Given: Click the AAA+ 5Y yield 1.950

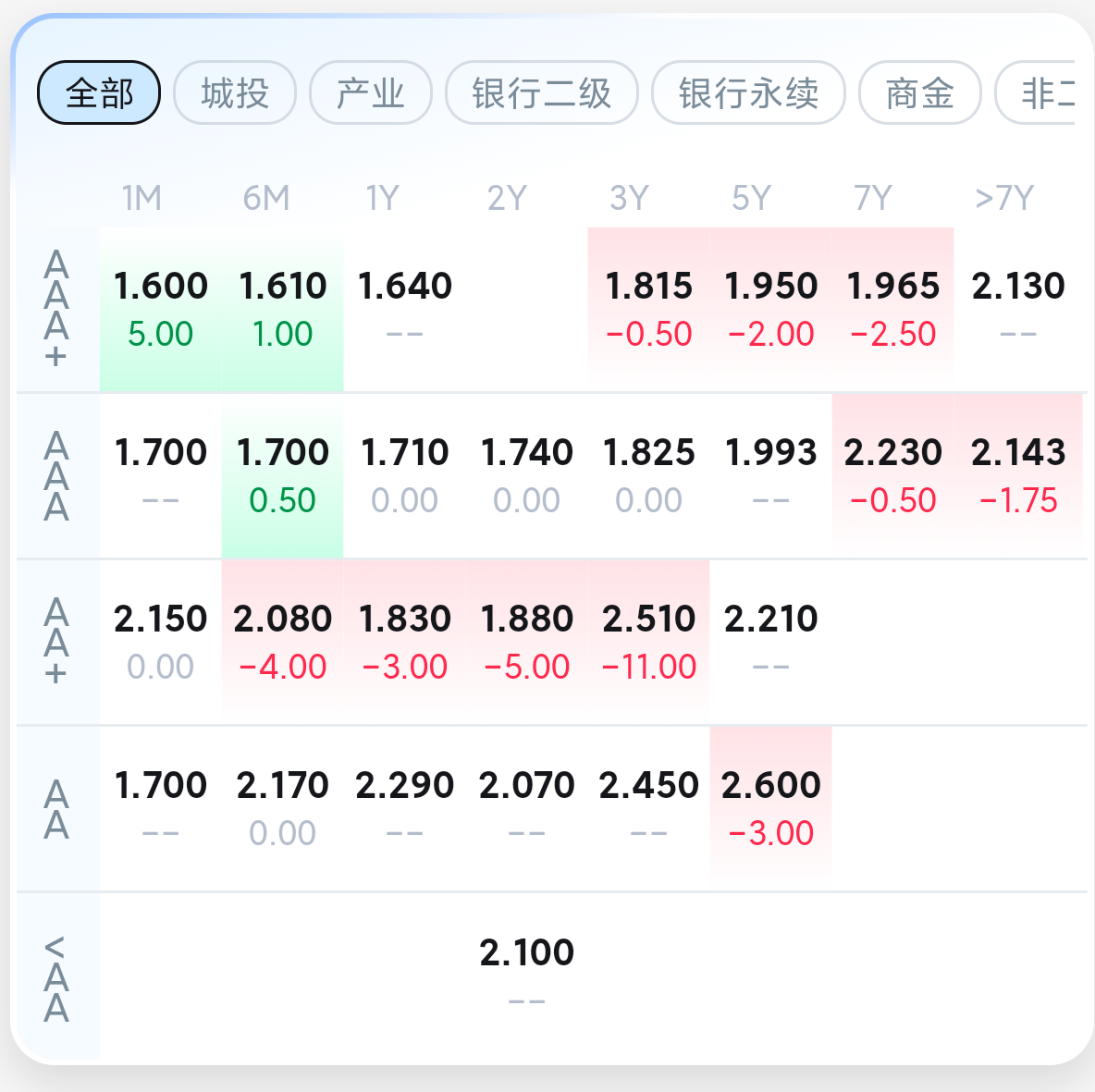Looking at the screenshot, I should (771, 309).
